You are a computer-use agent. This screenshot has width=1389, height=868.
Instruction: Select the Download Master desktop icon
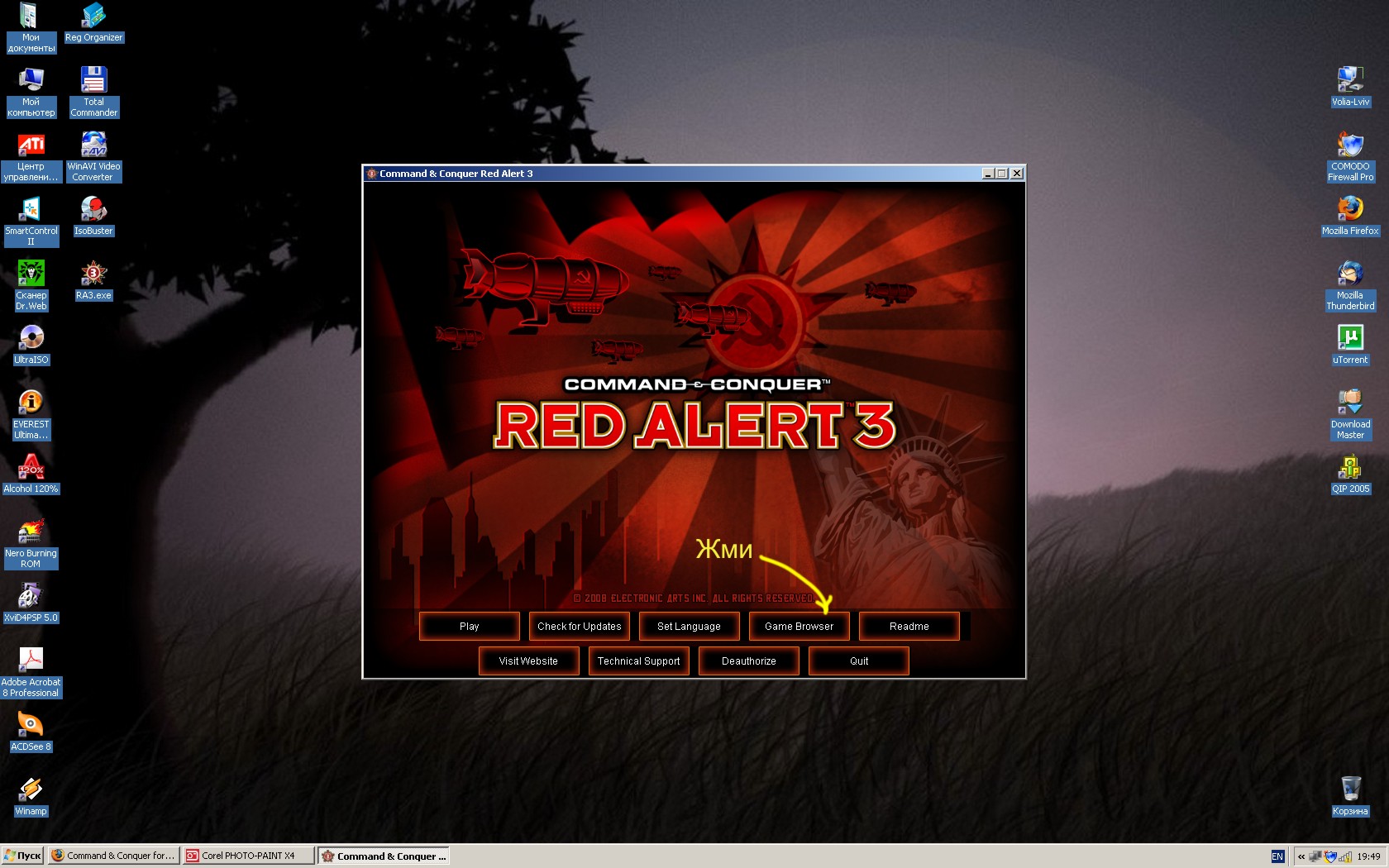pyautogui.click(x=1350, y=414)
